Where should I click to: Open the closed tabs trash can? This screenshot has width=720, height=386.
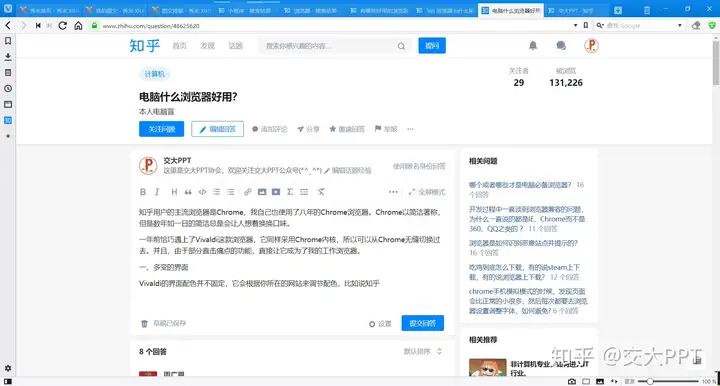(x=647, y=10)
